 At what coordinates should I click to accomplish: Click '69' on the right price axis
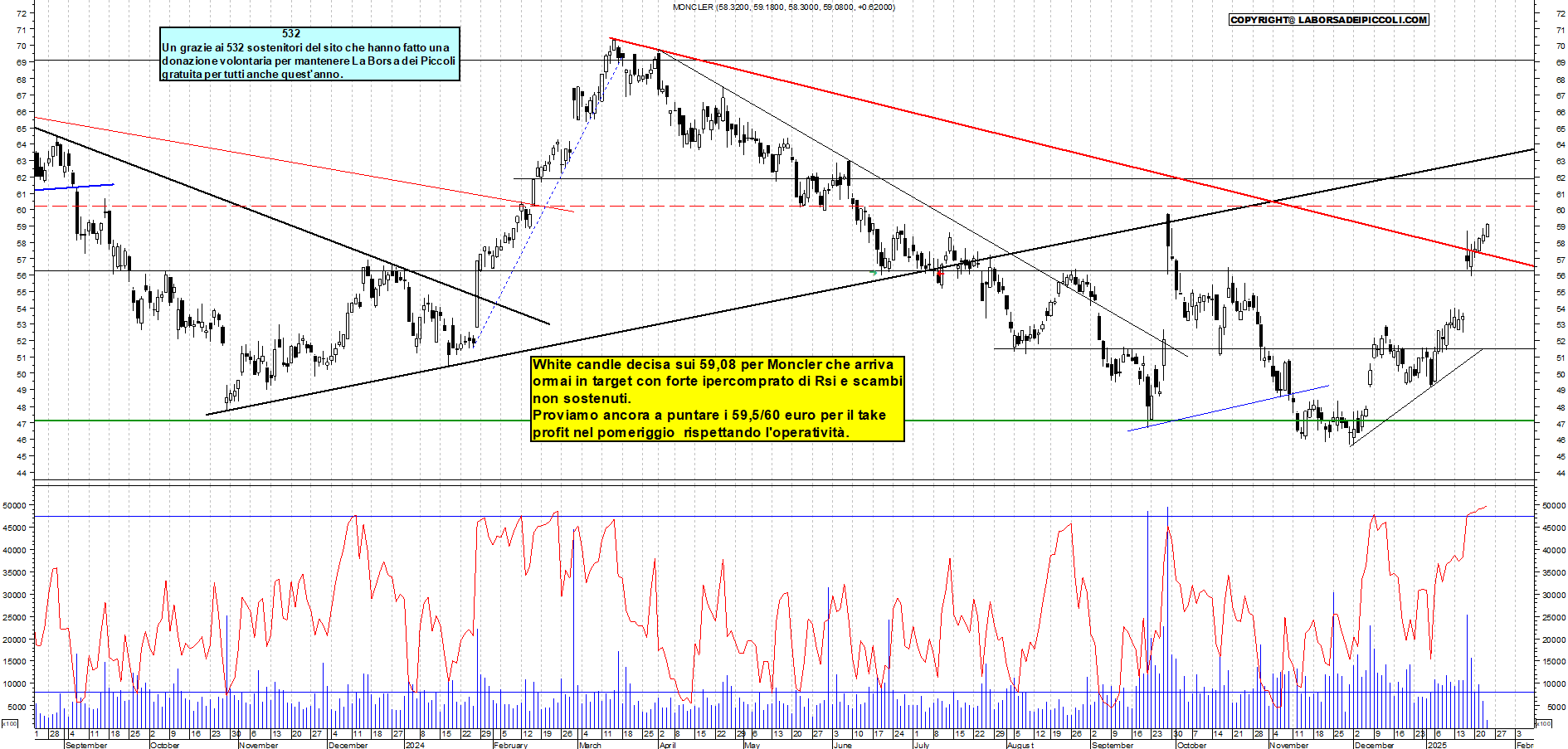(x=1561, y=62)
